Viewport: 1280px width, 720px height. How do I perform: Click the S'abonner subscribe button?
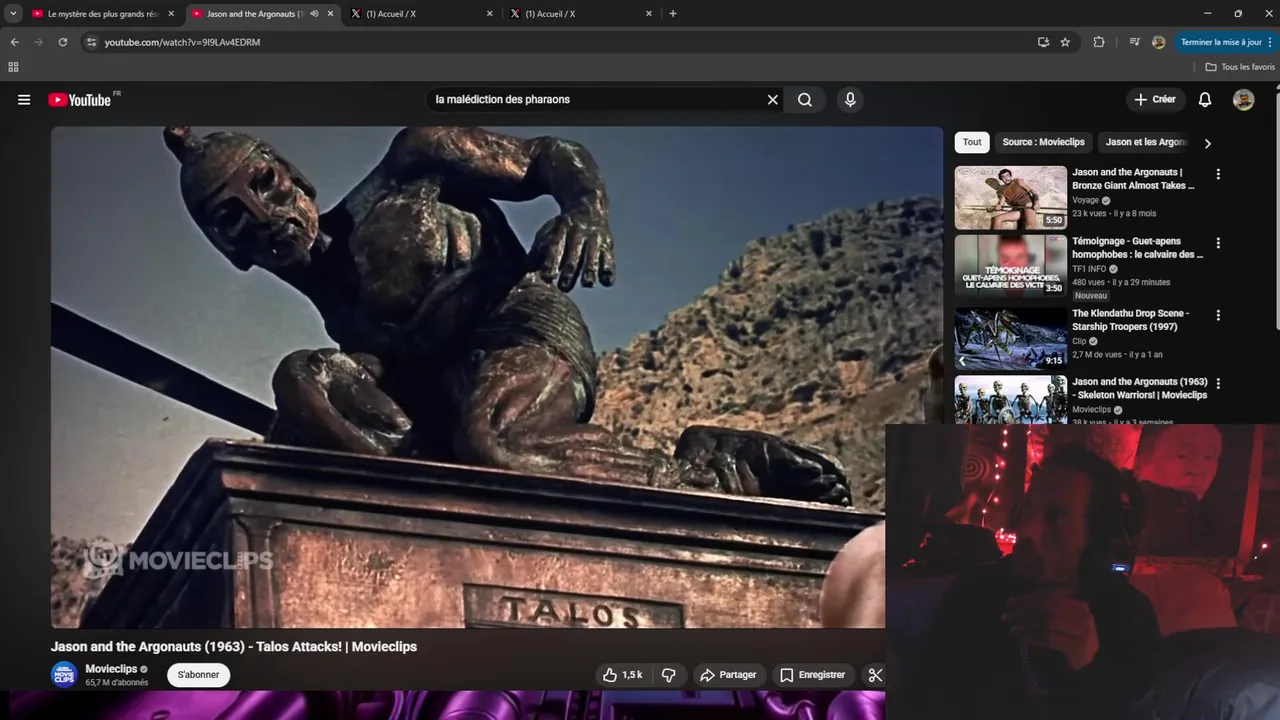(198, 675)
